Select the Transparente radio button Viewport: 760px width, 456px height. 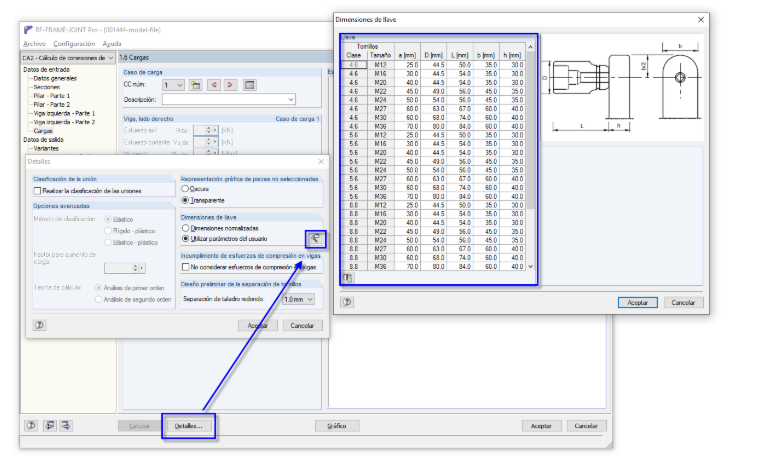click(x=185, y=200)
